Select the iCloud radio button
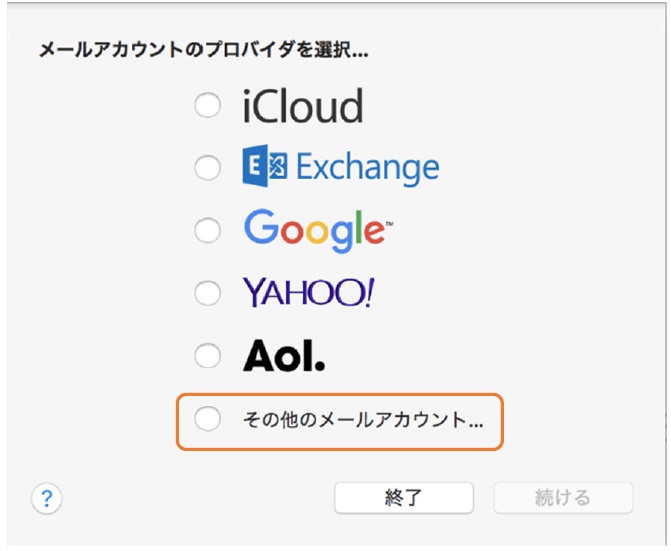 (x=208, y=105)
